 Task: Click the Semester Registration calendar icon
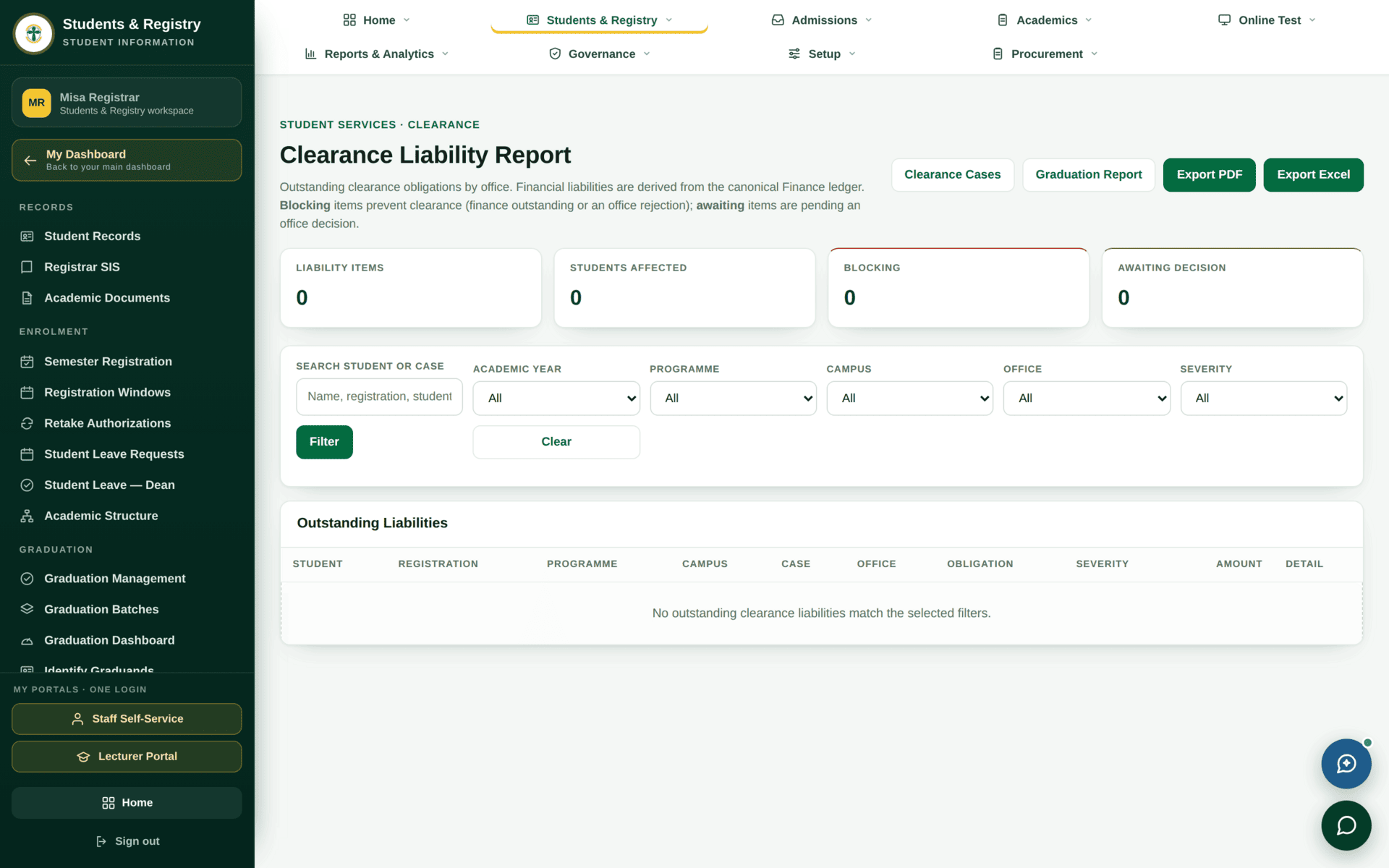(27, 362)
